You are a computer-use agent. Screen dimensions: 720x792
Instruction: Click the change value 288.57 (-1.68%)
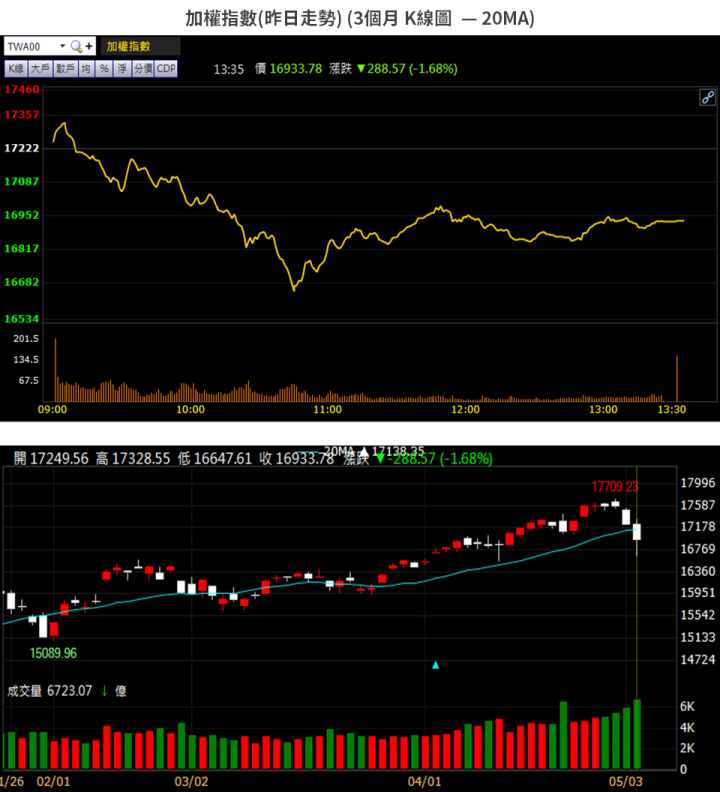point(407,69)
